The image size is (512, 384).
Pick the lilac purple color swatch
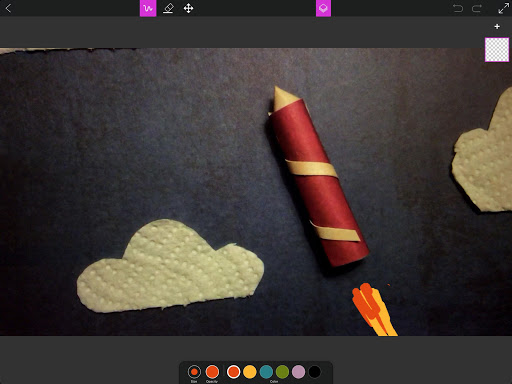tap(298, 372)
